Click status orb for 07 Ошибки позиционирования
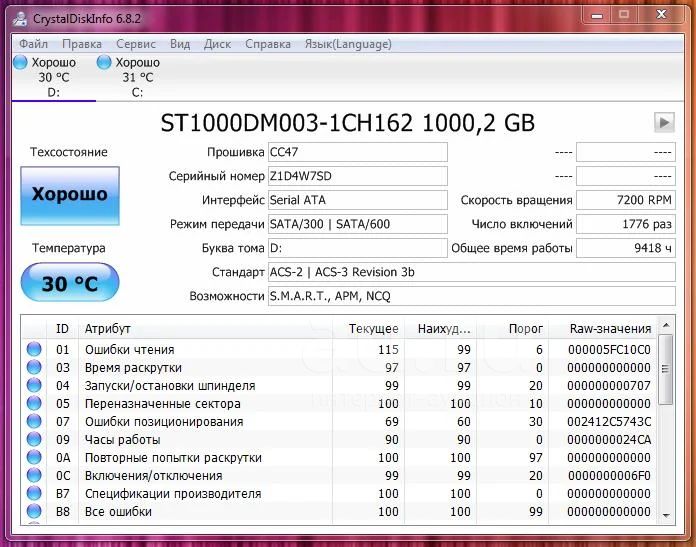This screenshot has height=547, width=696. pyautogui.click(x=34, y=421)
